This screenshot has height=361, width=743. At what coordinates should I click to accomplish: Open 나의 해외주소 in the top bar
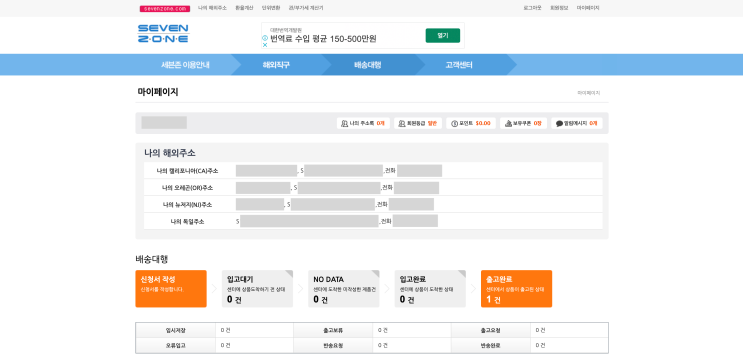click(212, 8)
